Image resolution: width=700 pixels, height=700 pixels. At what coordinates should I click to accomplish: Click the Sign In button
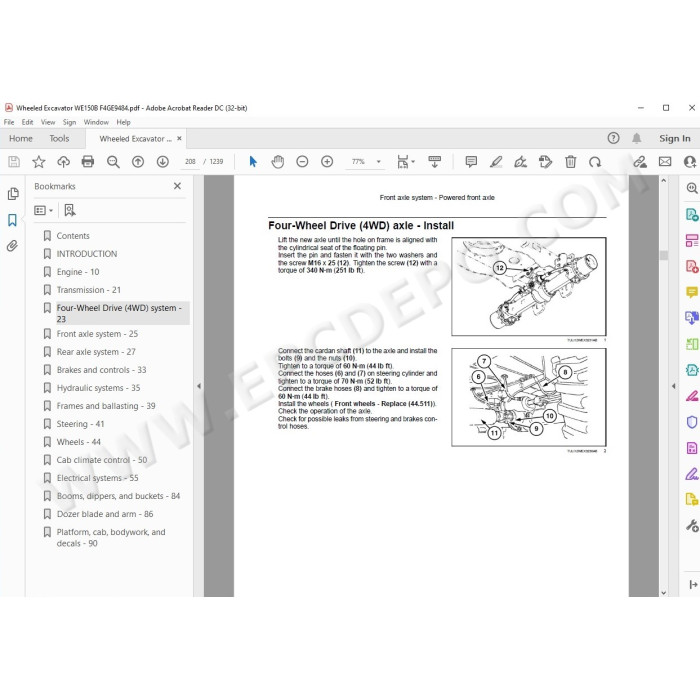pos(675,139)
